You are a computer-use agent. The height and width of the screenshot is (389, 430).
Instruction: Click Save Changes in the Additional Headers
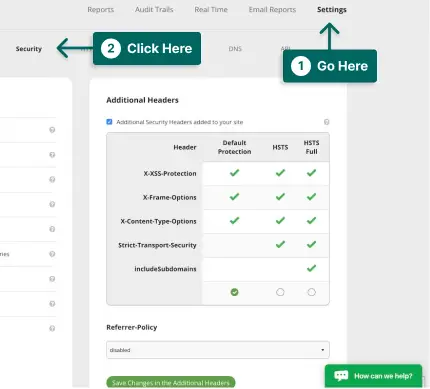click(x=171, y=382)
